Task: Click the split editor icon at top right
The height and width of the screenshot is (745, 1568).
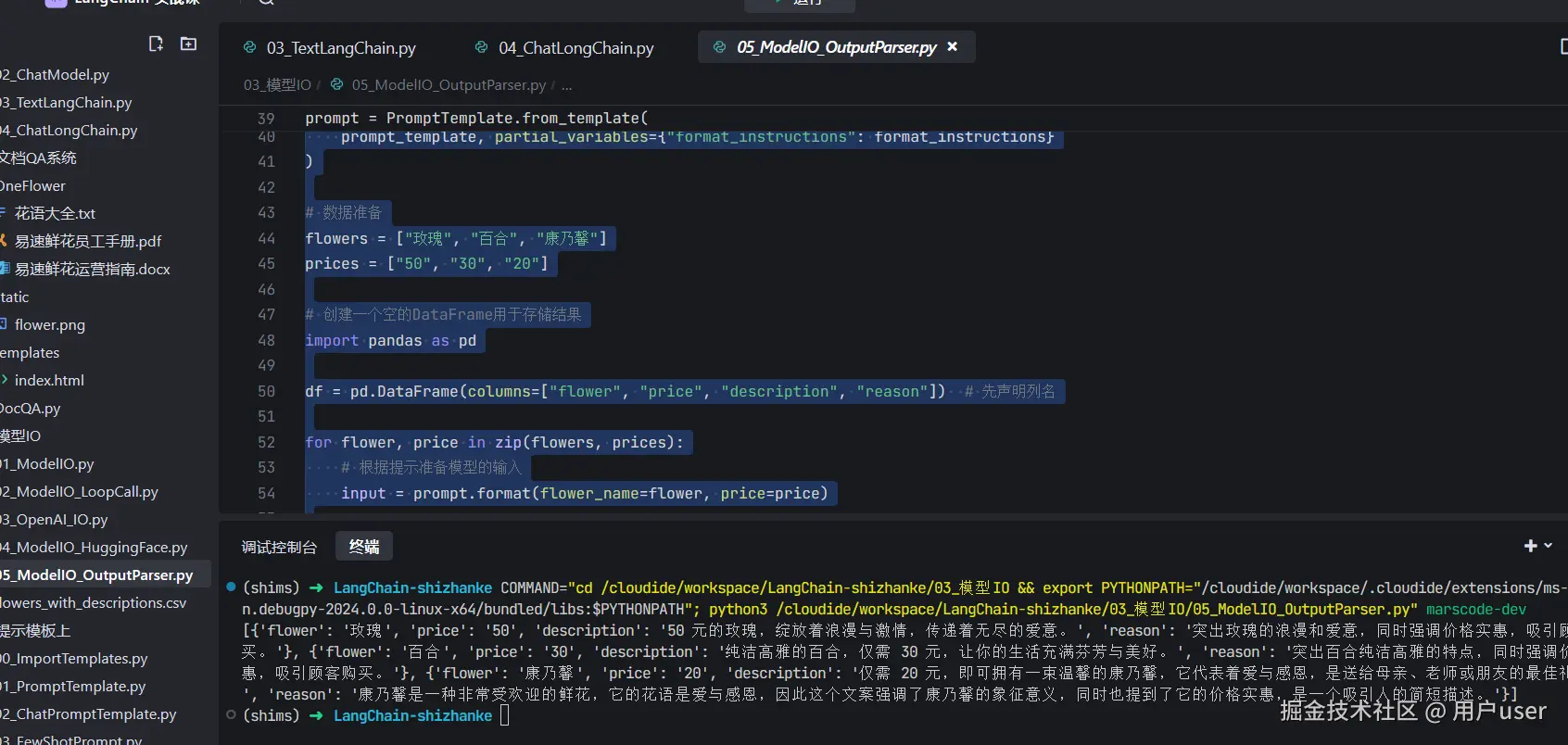Action: coord(1562,46)
